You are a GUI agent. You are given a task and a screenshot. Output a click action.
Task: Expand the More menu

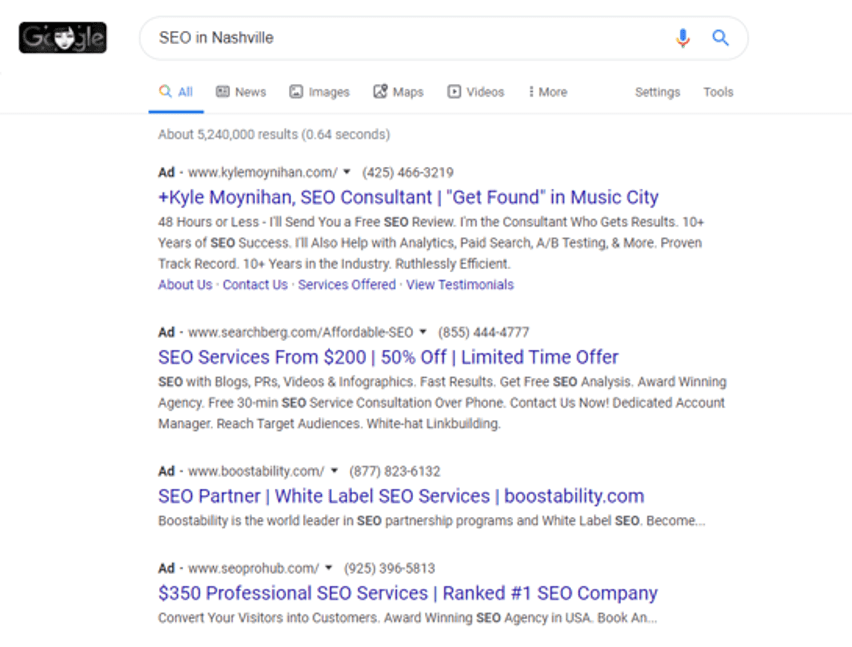[547, 92]
